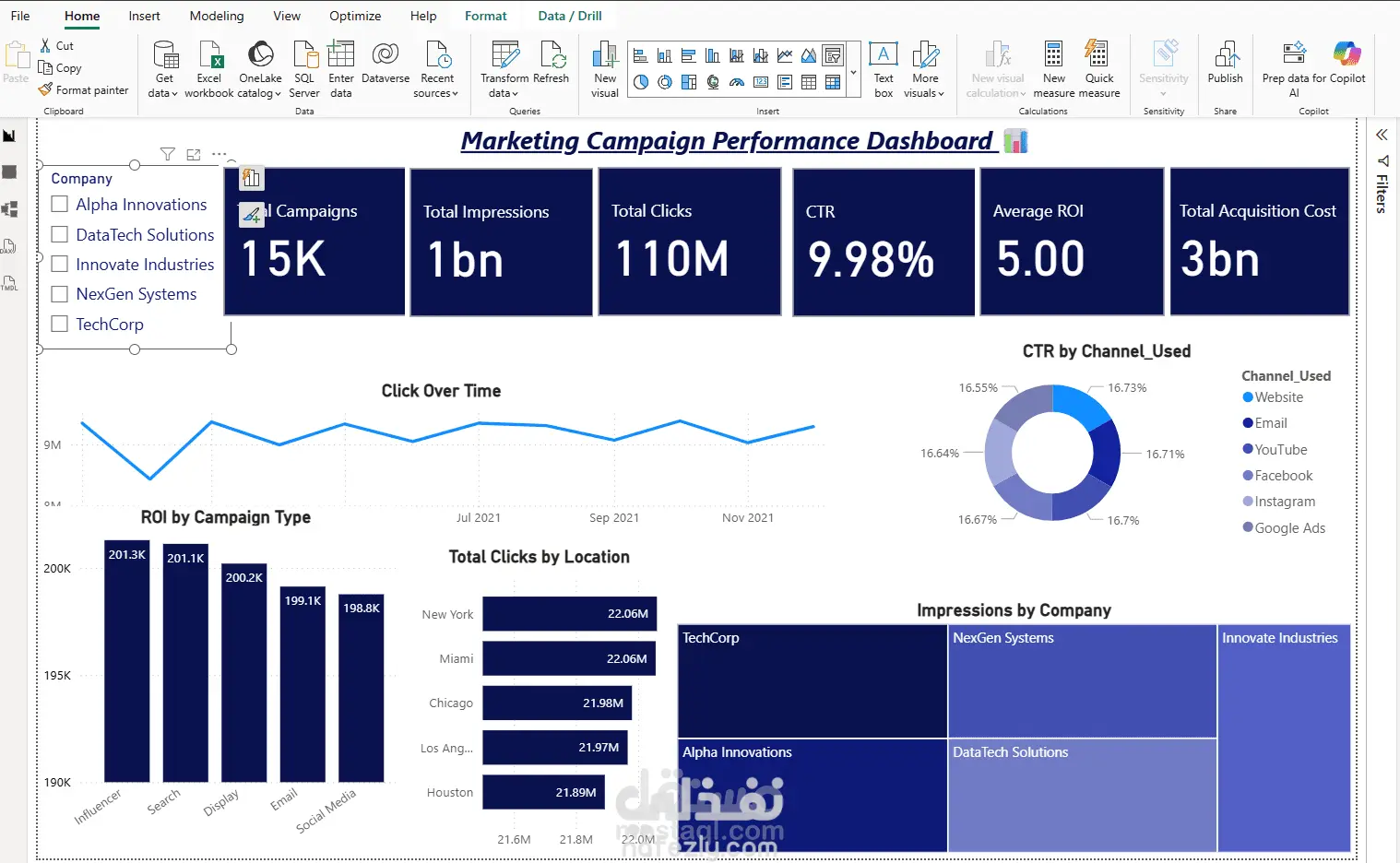Open the Recent sources dropdown
The image size is (1400, 863).
[436, 68]
